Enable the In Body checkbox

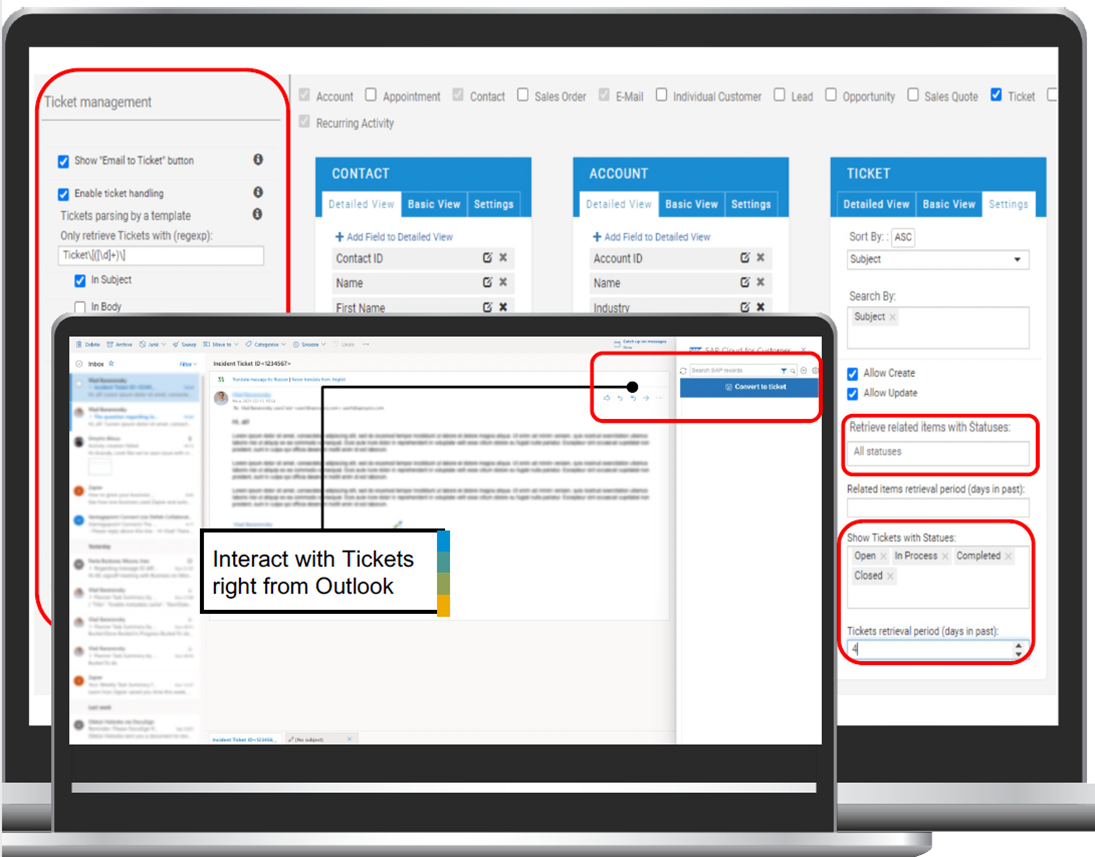click(81, 307)
